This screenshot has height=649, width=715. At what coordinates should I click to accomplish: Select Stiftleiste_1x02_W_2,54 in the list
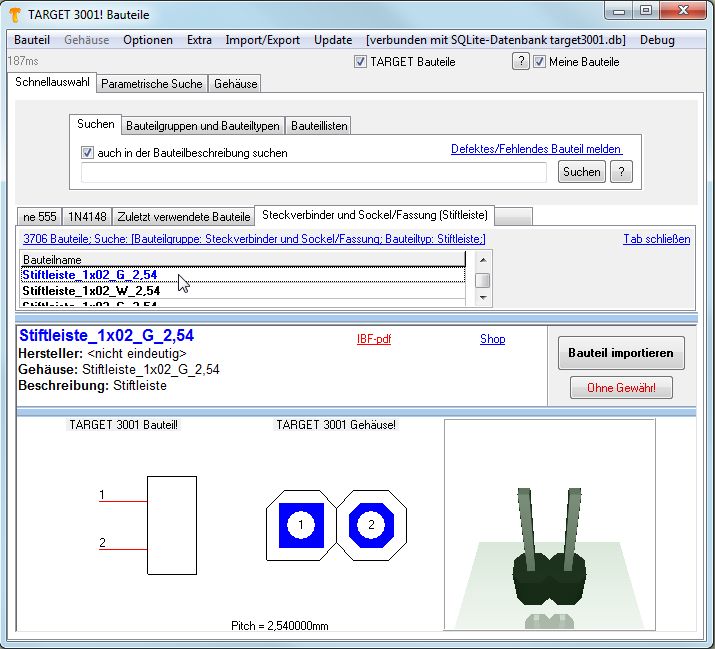(90, 291)
